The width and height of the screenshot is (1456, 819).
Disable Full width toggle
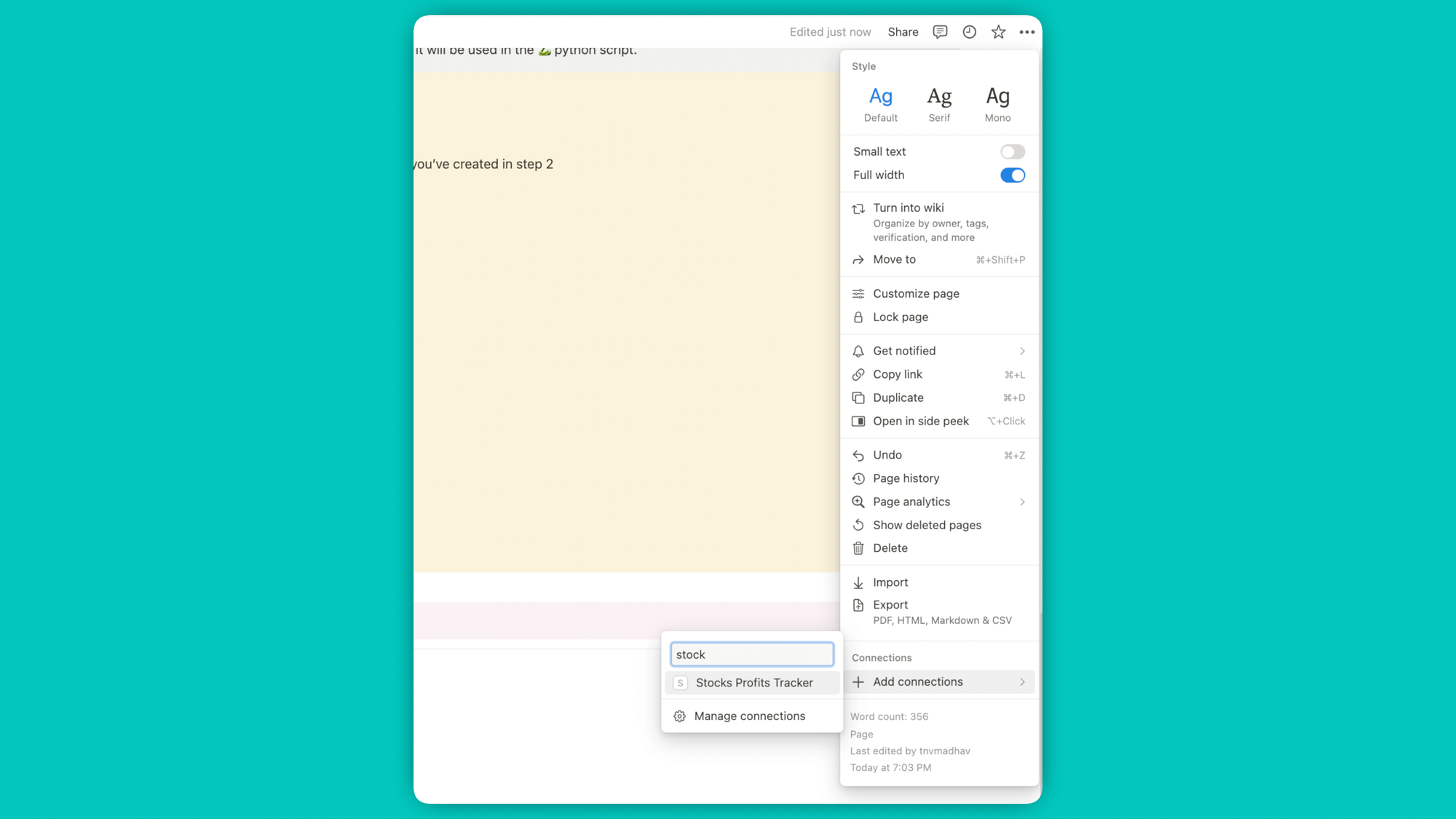click(1013, 175)
